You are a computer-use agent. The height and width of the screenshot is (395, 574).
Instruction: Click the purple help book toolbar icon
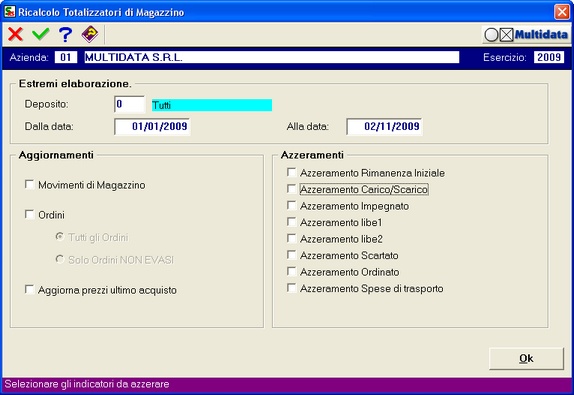pyautogui.click(x=90, y=34)
